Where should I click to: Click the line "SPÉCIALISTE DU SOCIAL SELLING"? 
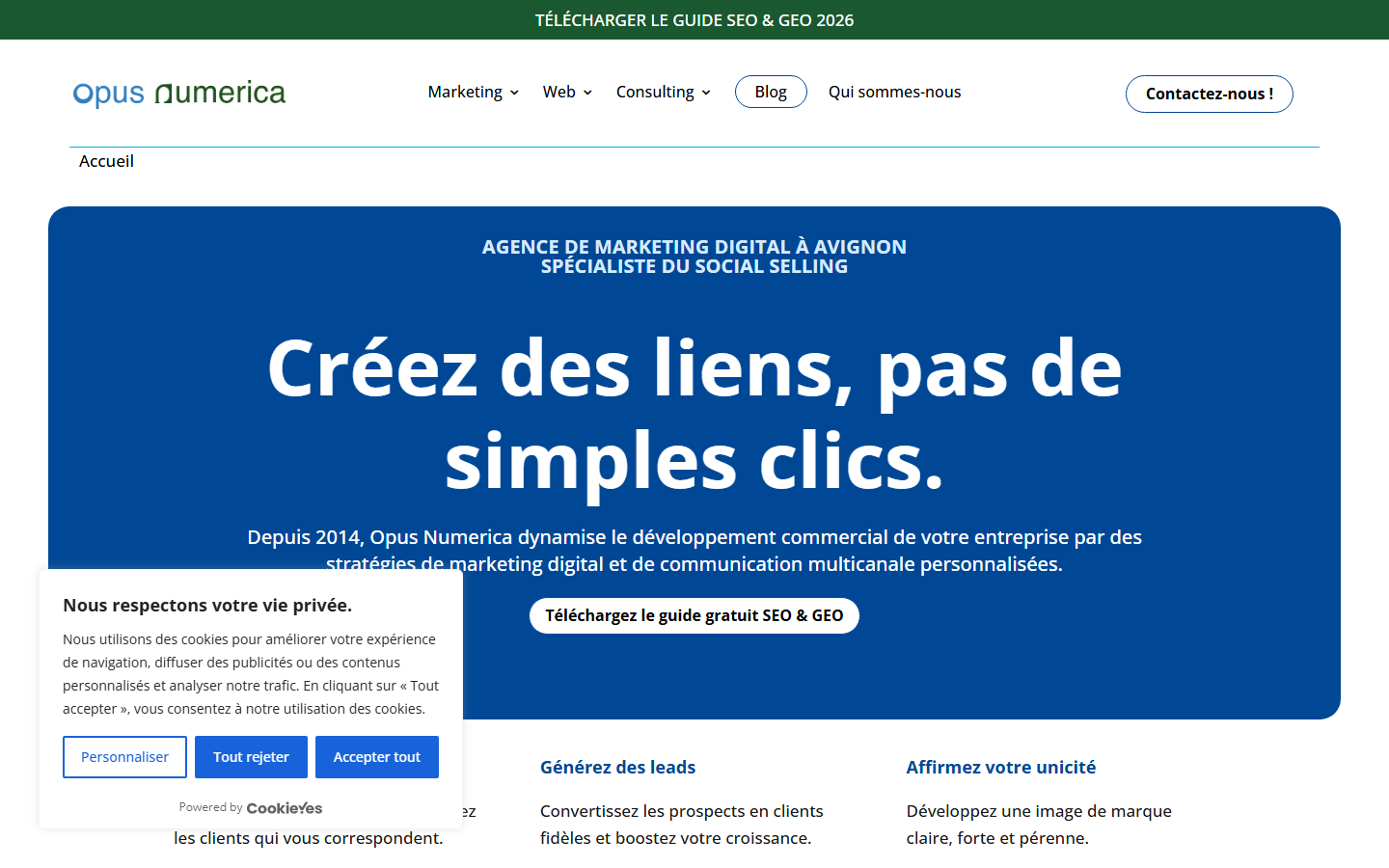coord(694,266)
